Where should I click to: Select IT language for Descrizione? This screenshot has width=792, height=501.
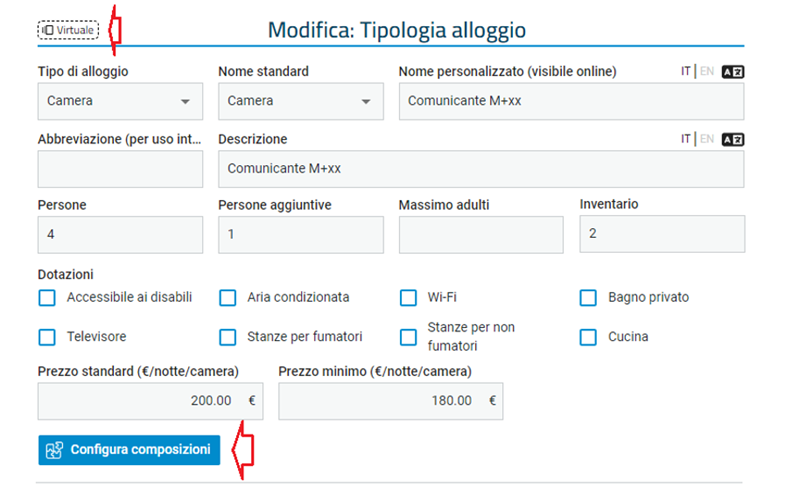click(685, 139)
